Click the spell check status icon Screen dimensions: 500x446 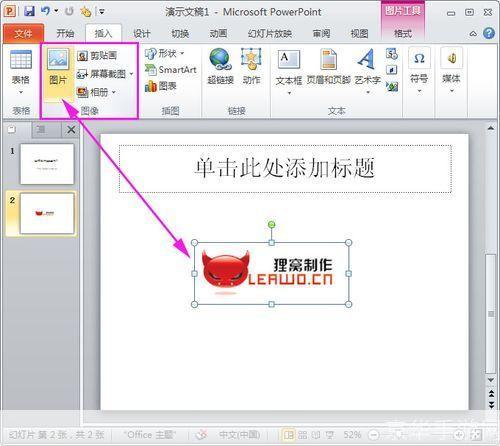click(201, 435)
